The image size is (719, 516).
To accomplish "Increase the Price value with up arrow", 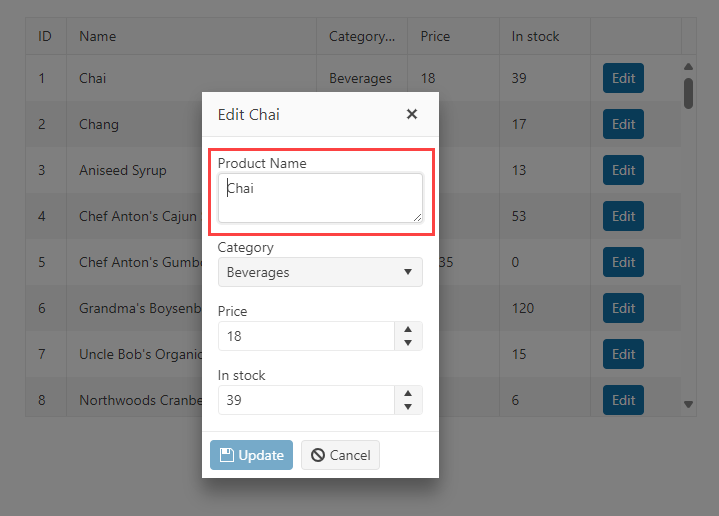I will [407, 329].
